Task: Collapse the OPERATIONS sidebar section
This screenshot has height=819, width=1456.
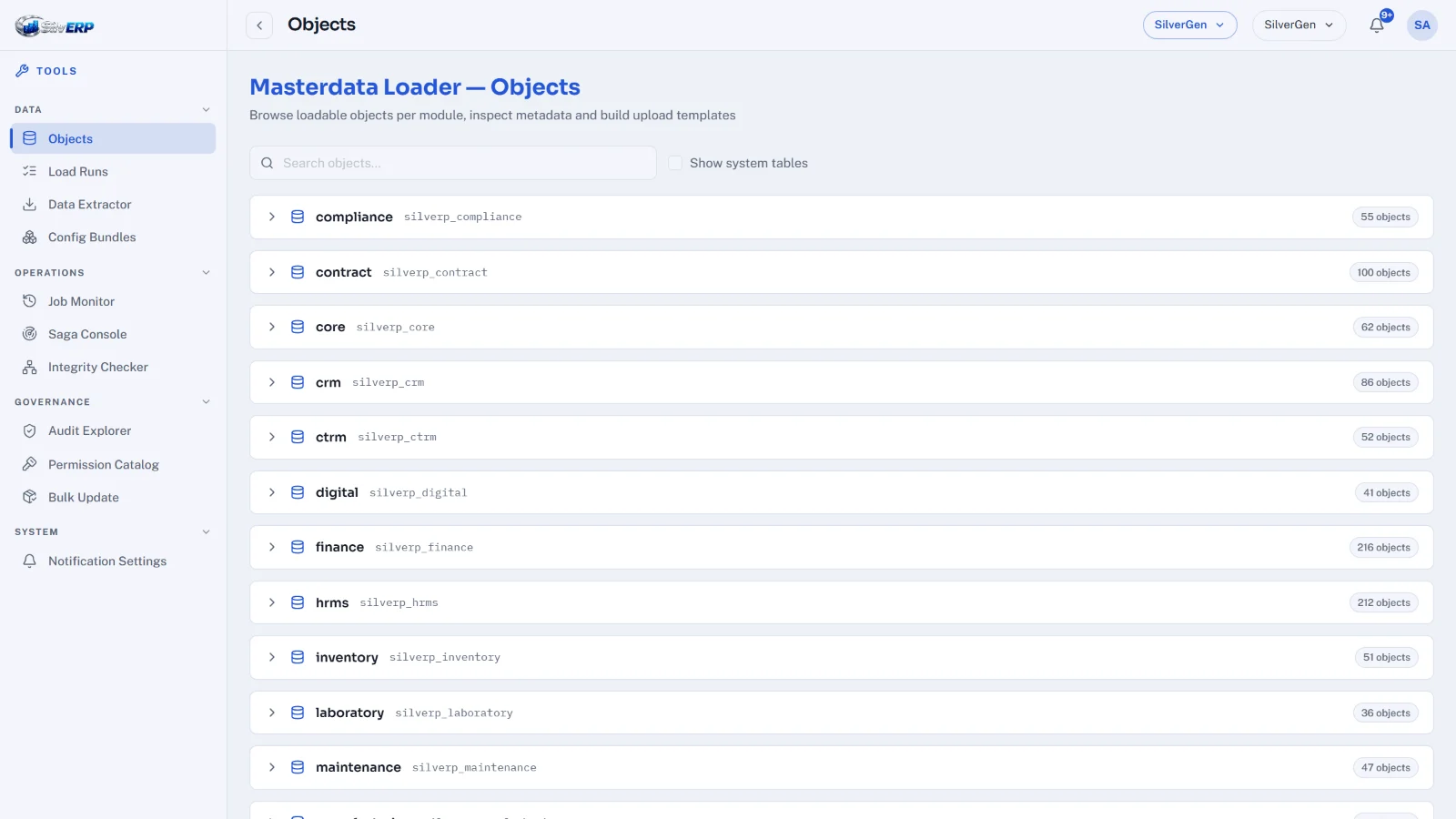Action: [x=206, y=273]
